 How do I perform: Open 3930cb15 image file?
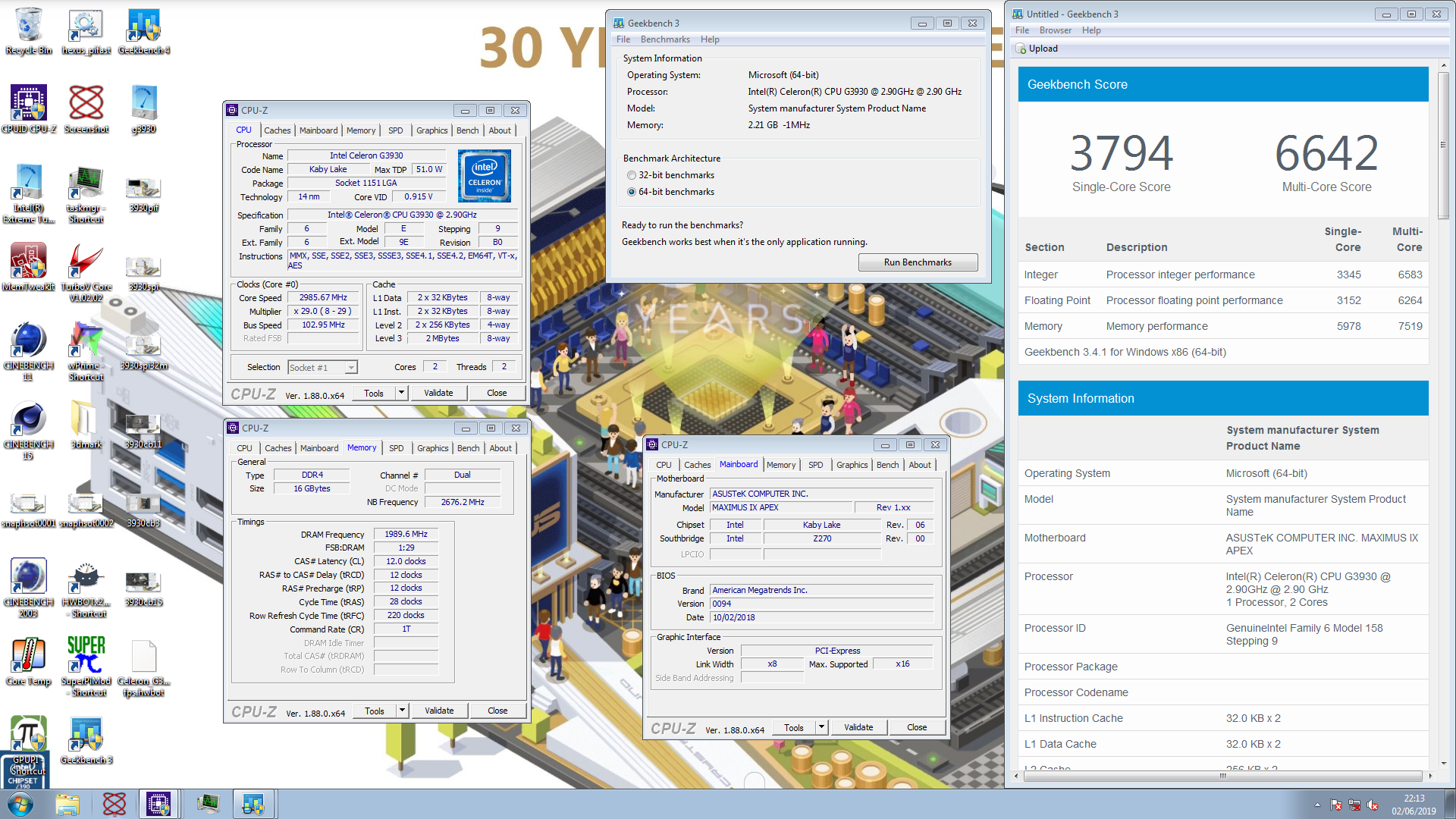click(144, 588)
